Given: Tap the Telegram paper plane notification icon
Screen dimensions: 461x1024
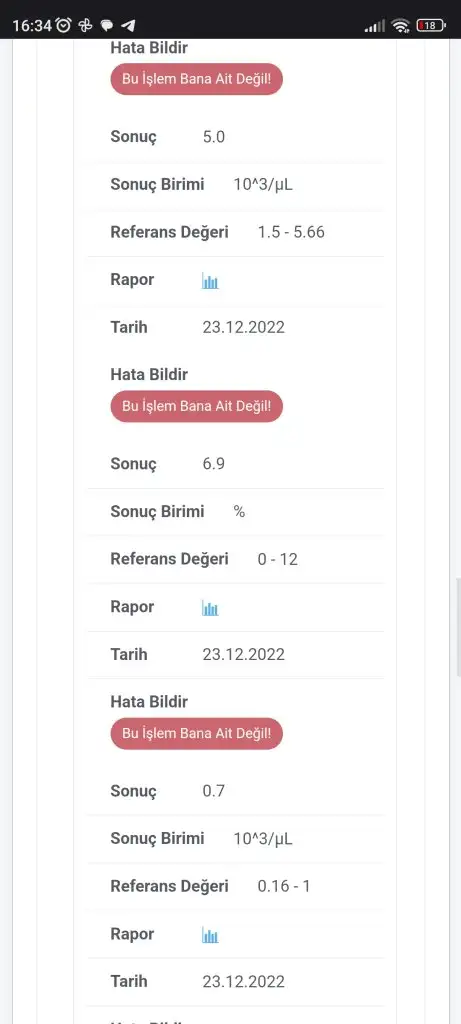Looking at the screenshot, I should click(x=129, y=26).
